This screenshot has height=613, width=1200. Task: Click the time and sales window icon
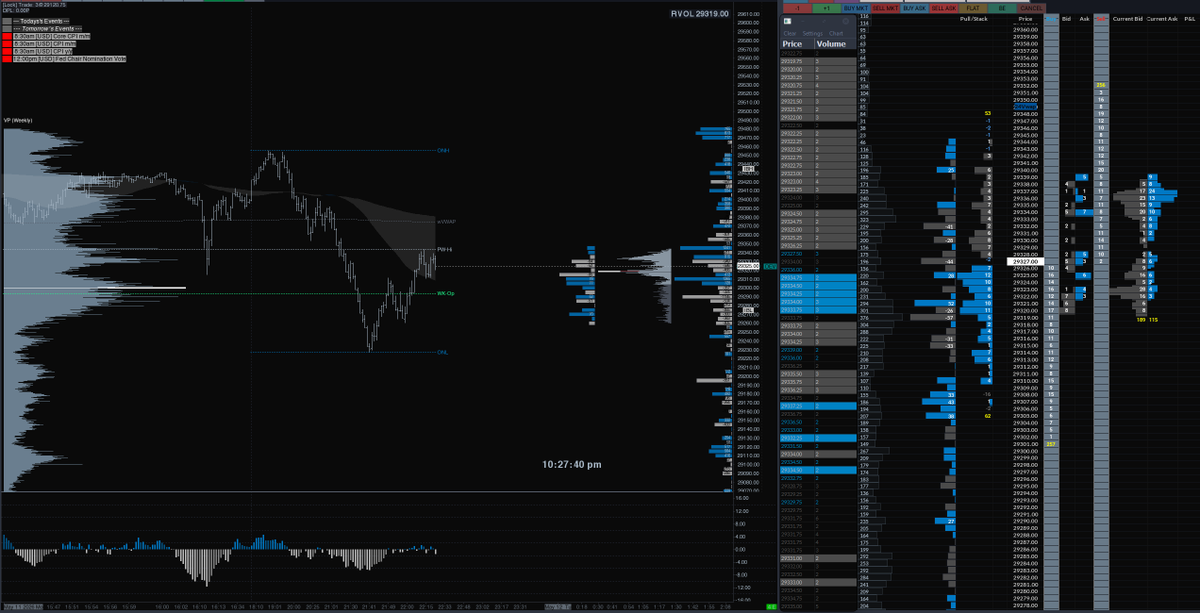click(x=788, y=21)
